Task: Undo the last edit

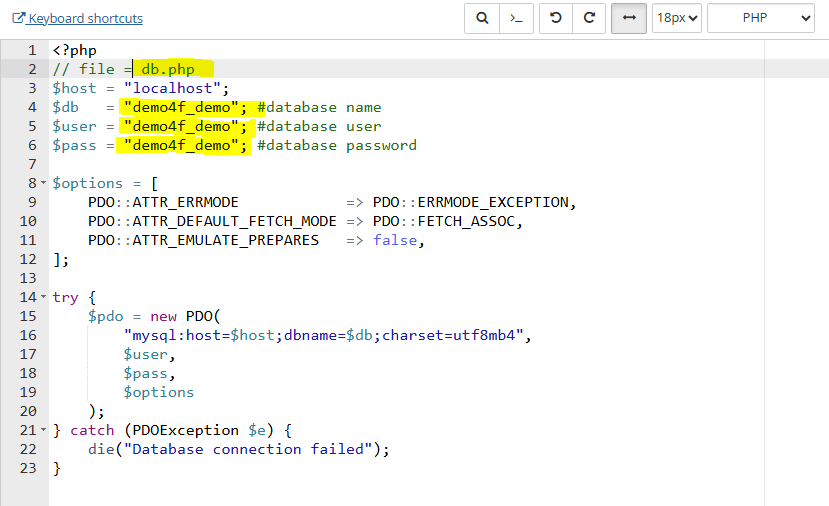Action: (556, 18)
